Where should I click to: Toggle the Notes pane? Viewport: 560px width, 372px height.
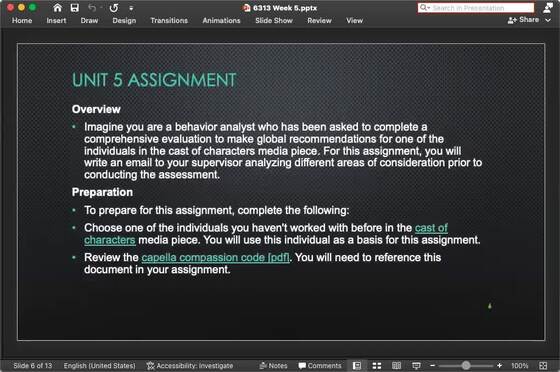pos(273,366)
